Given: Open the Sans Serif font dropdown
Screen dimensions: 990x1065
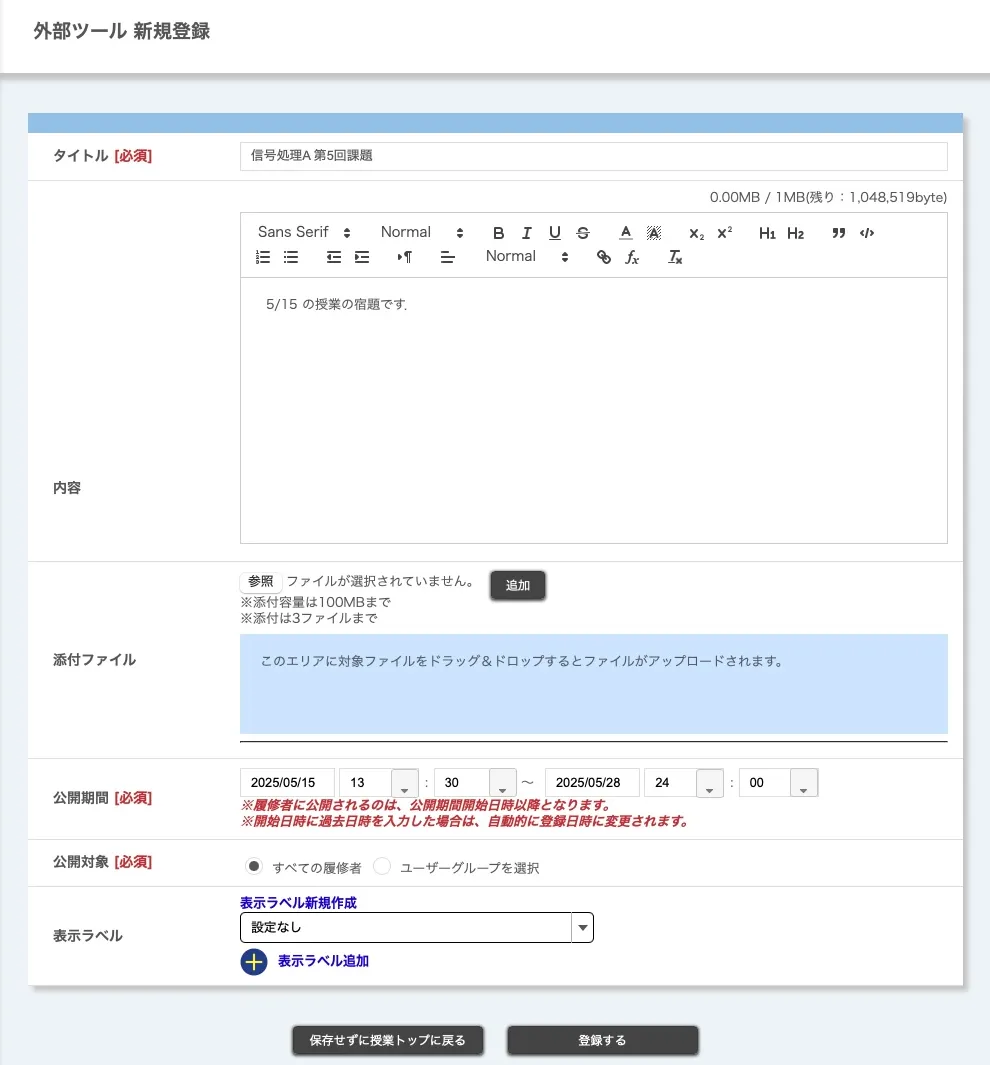Looking at the screenshot, I should (x=304, y=232).
